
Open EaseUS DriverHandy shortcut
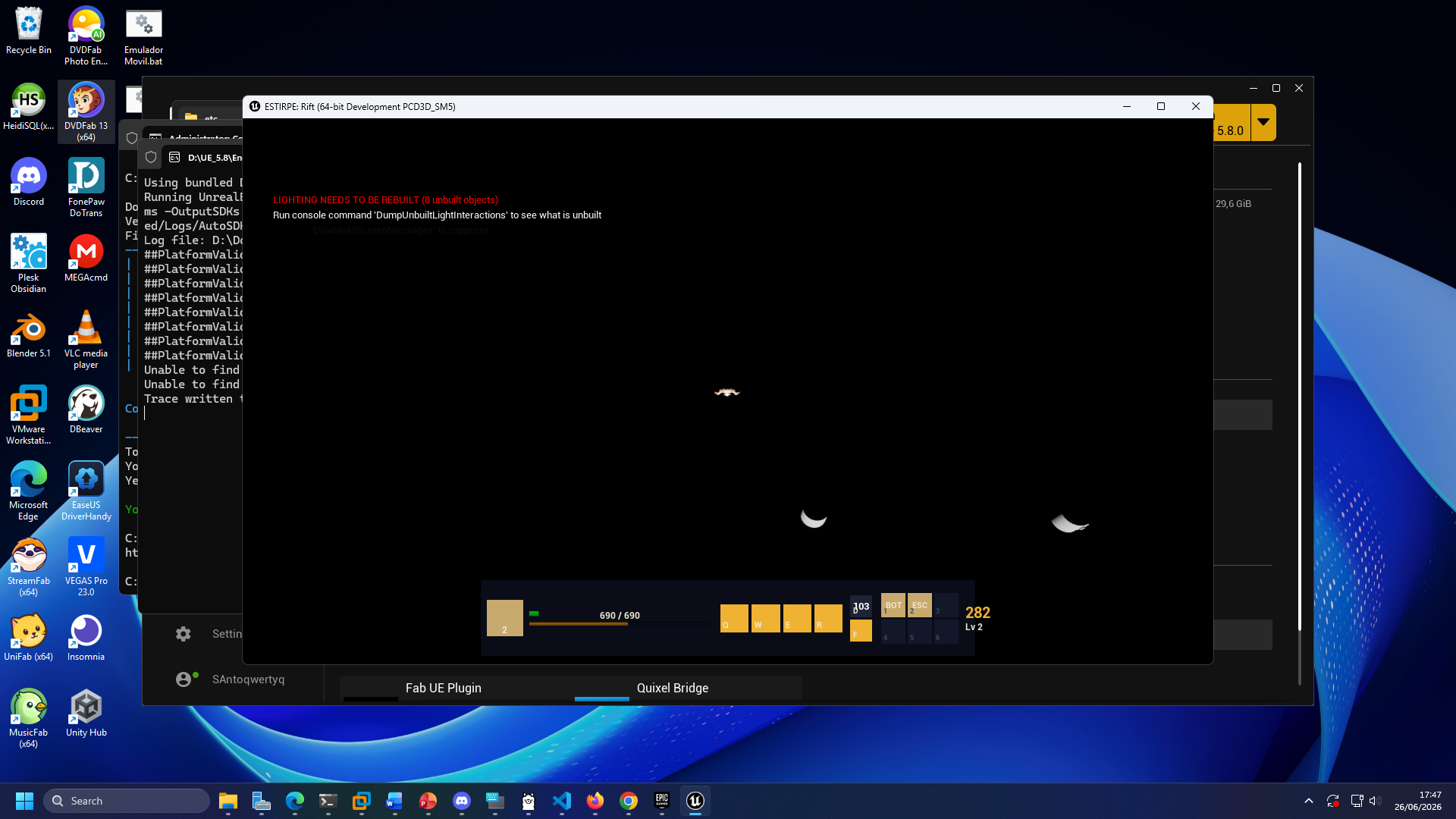(86, 491)
